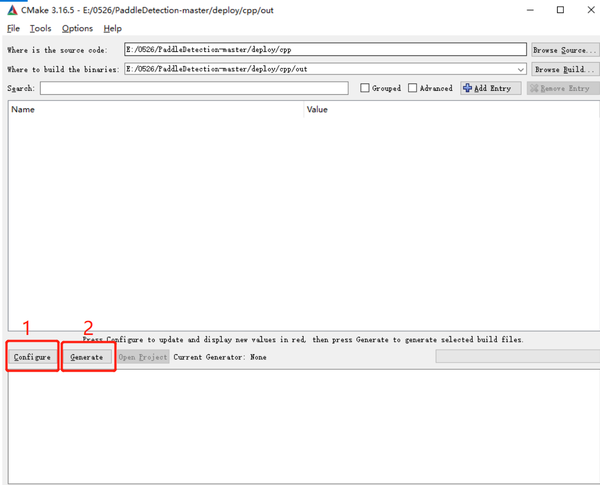Focus the Search input field
The image size is (600, 485).
[x=194, y=88]
